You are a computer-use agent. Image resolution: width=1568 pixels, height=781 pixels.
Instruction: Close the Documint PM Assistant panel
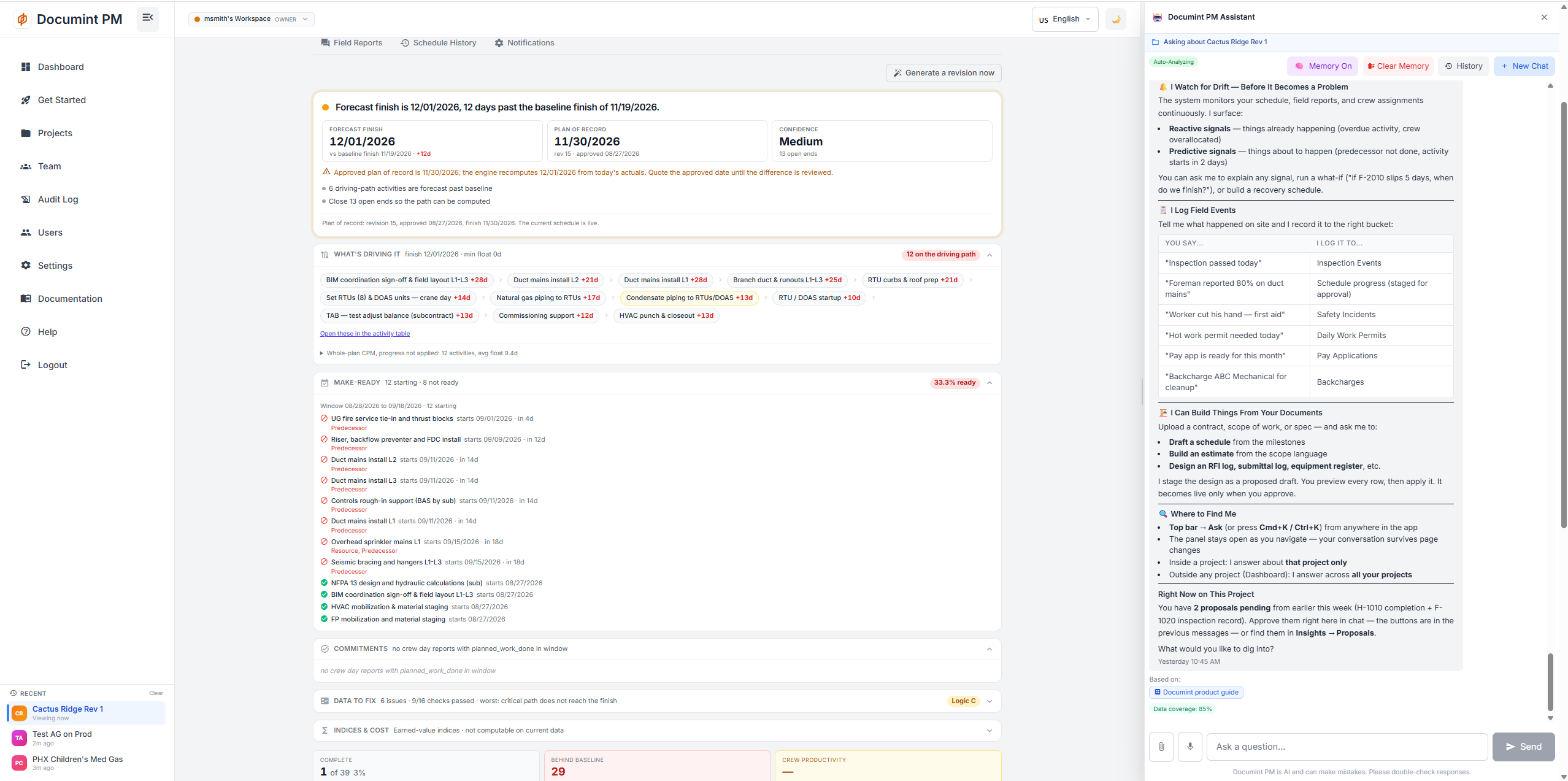[1544, 17]
